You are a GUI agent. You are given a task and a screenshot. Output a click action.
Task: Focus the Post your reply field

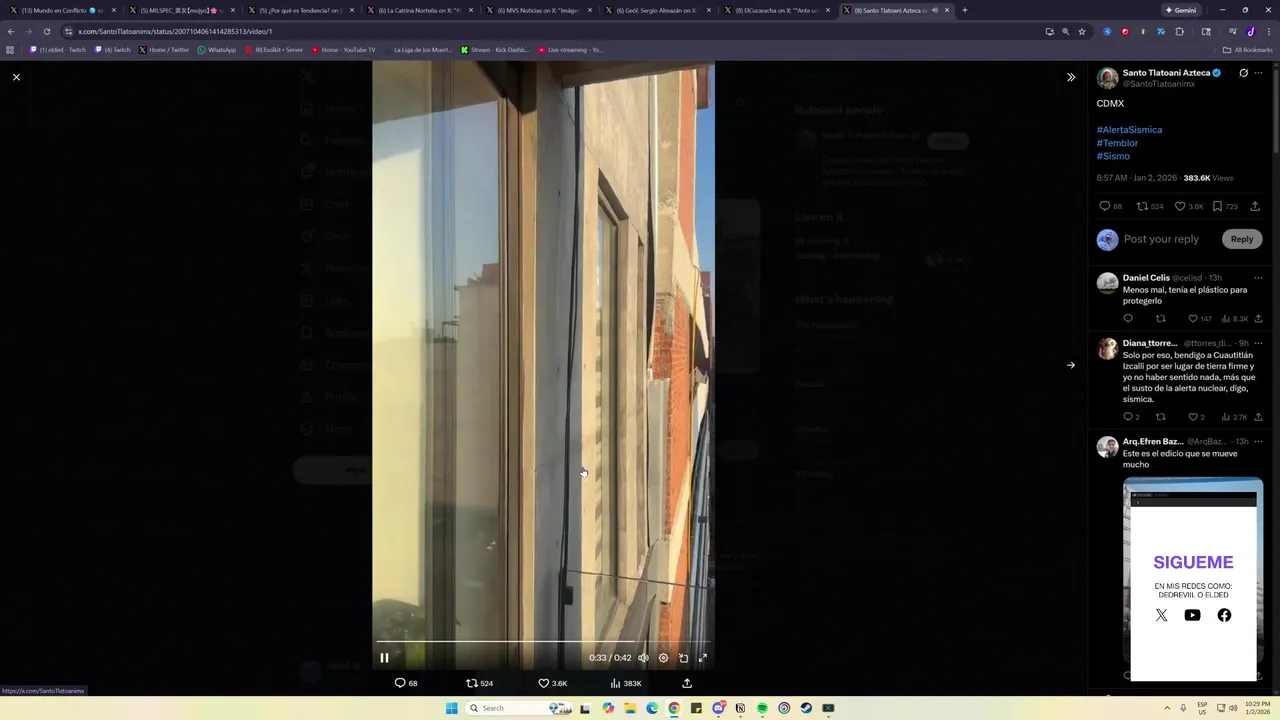coord(1161,239)
